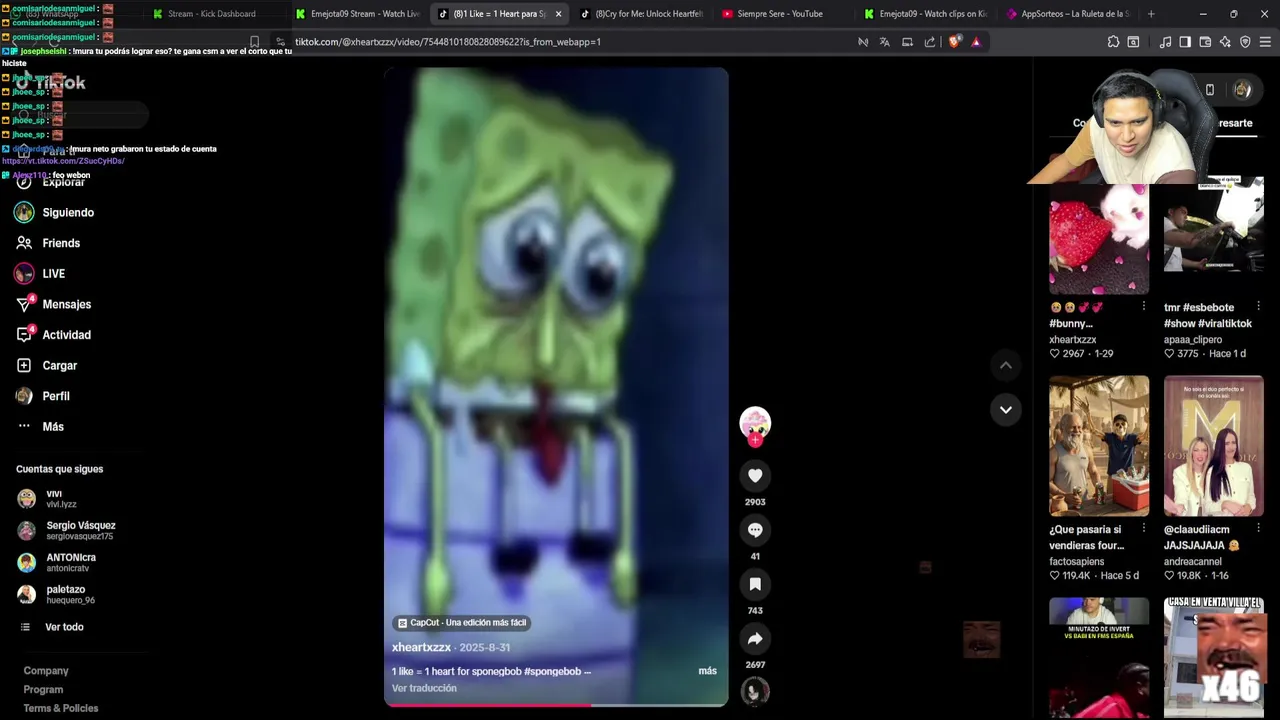Image resolution: width=1280 pixels, height=720 pixels.
Task: Open Leo AI sparkle icon in toolbar
Action: pyautogui.click(x=1225, y=42)
